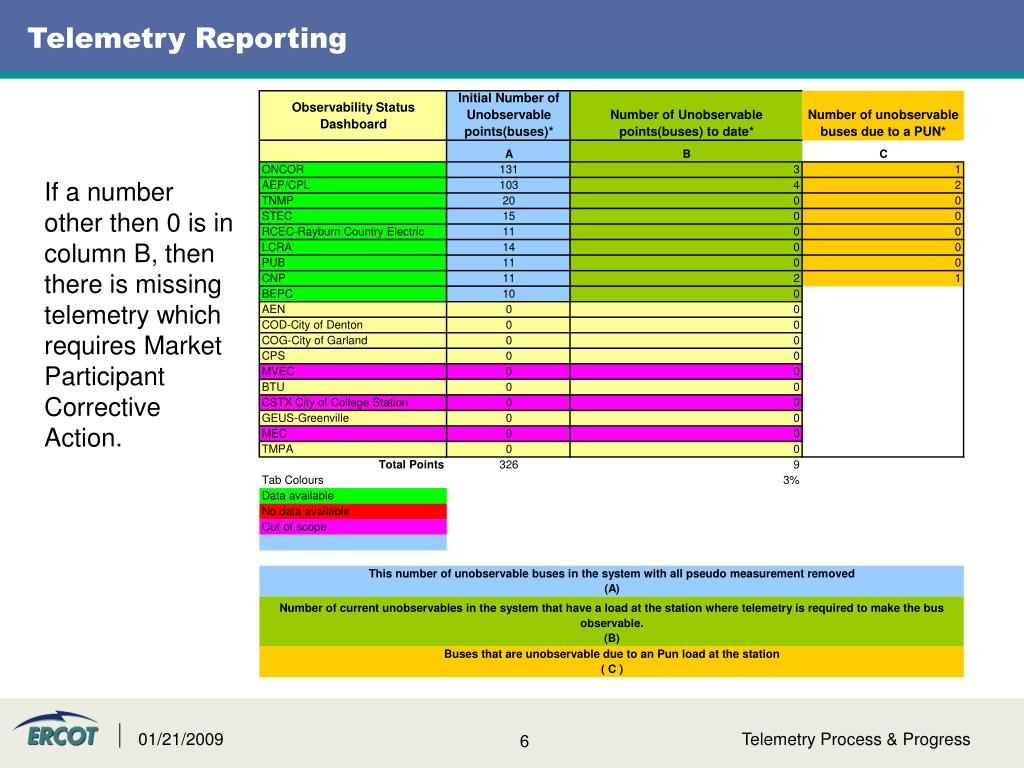1024x768 pixels.
Task: Select the red "No data available" legend swatch
Action: pos(353,511)
